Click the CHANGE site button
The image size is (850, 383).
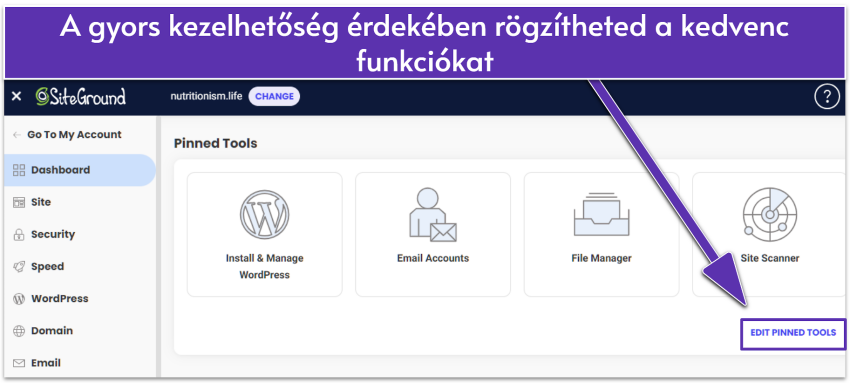click(x=274, y=96)
